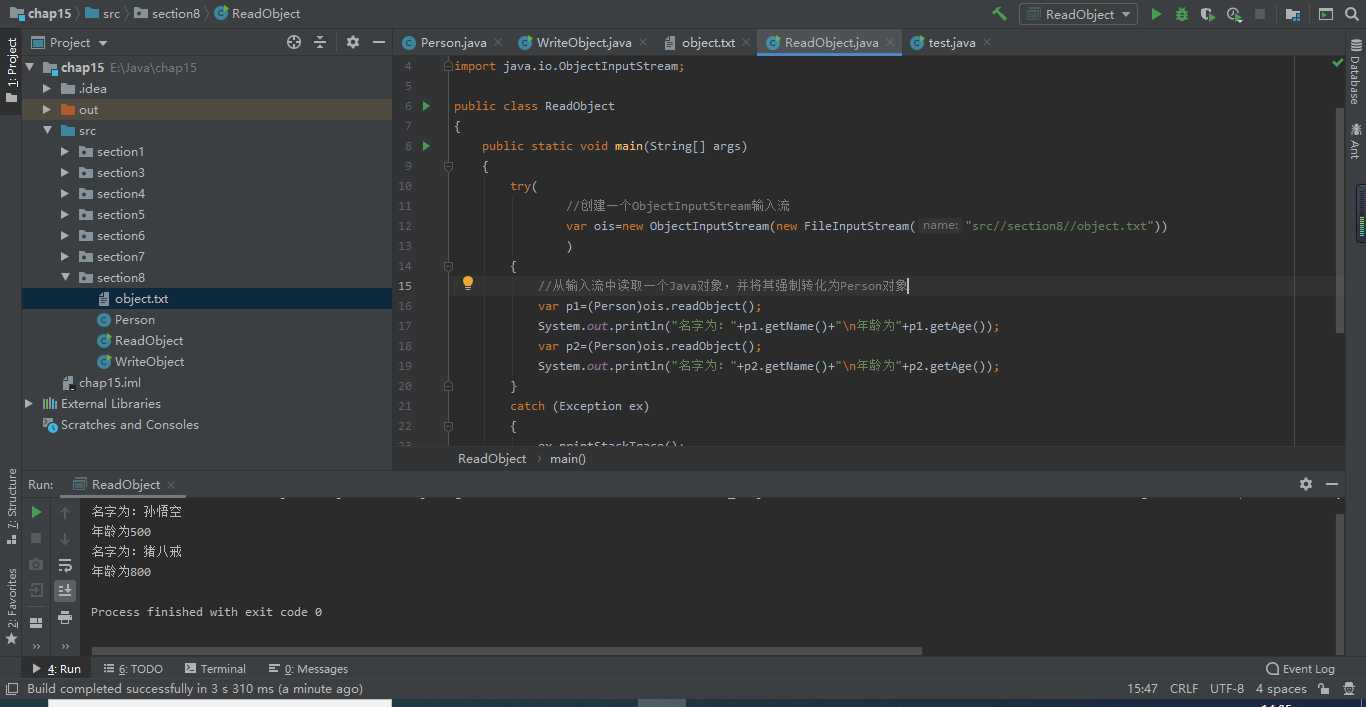Open the Event Log

click(x=1300, y=669)
